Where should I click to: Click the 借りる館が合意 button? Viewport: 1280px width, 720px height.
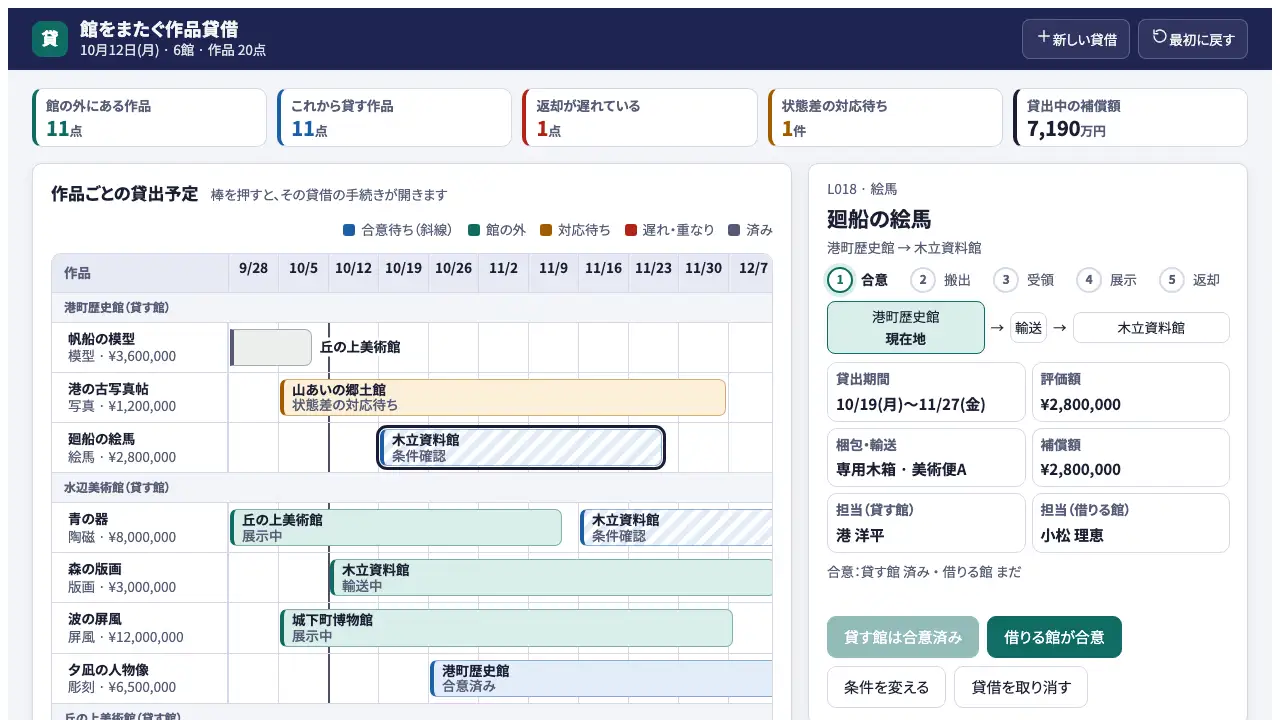pyautogui.click(x=1054, y=637)
